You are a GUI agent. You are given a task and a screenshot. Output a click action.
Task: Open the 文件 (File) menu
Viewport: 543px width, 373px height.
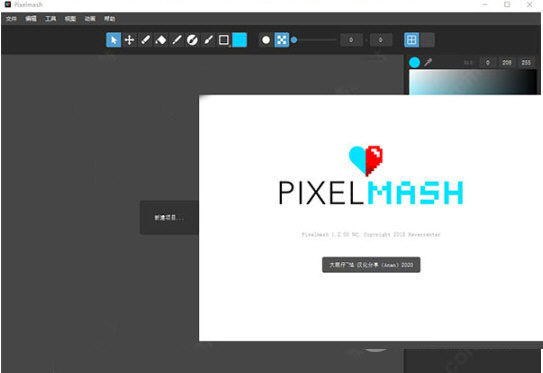pyautogui.click(x=11, y=19)
